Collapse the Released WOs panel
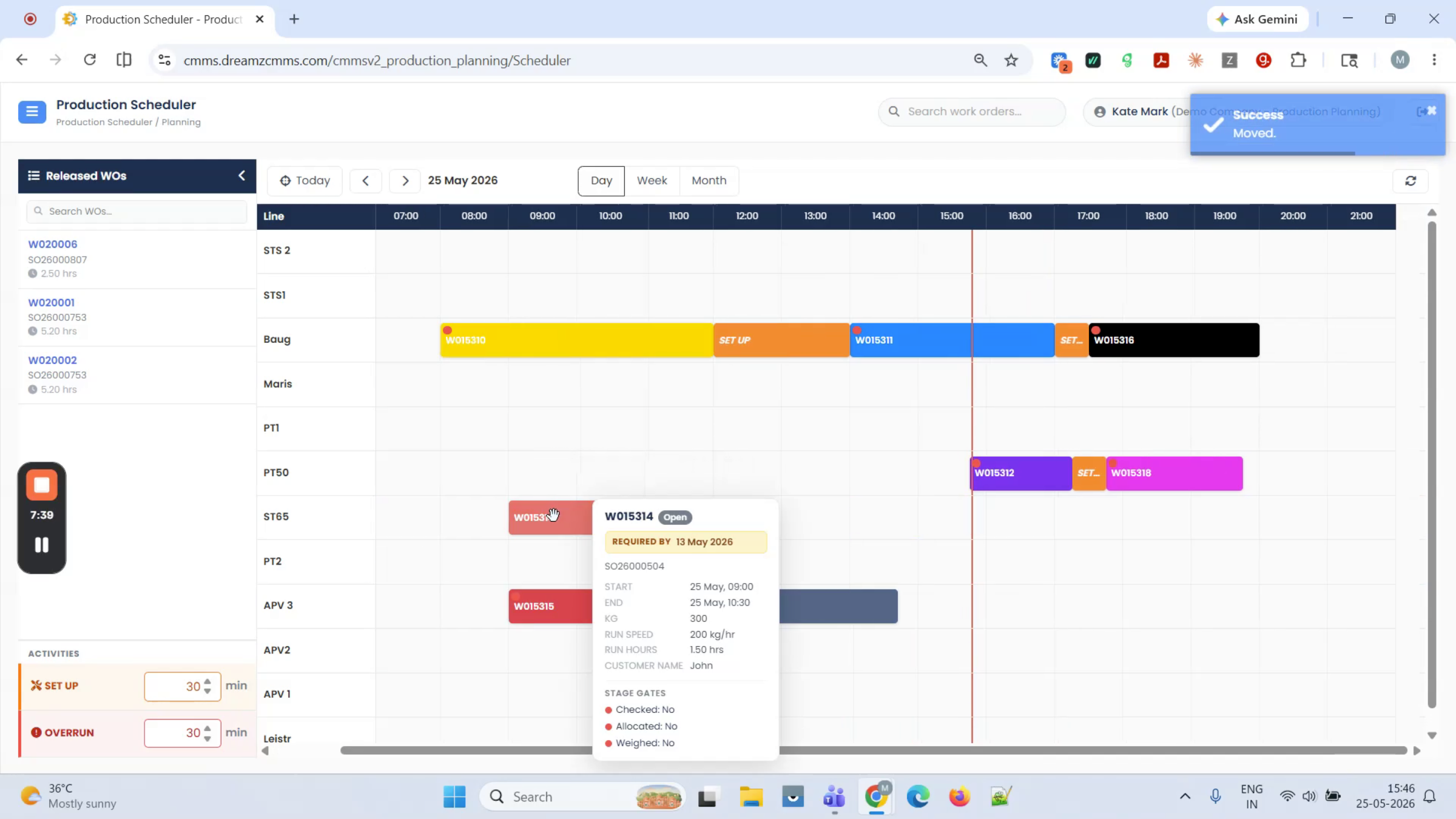Screen dimensions: 1456x819 coord(241,175)
